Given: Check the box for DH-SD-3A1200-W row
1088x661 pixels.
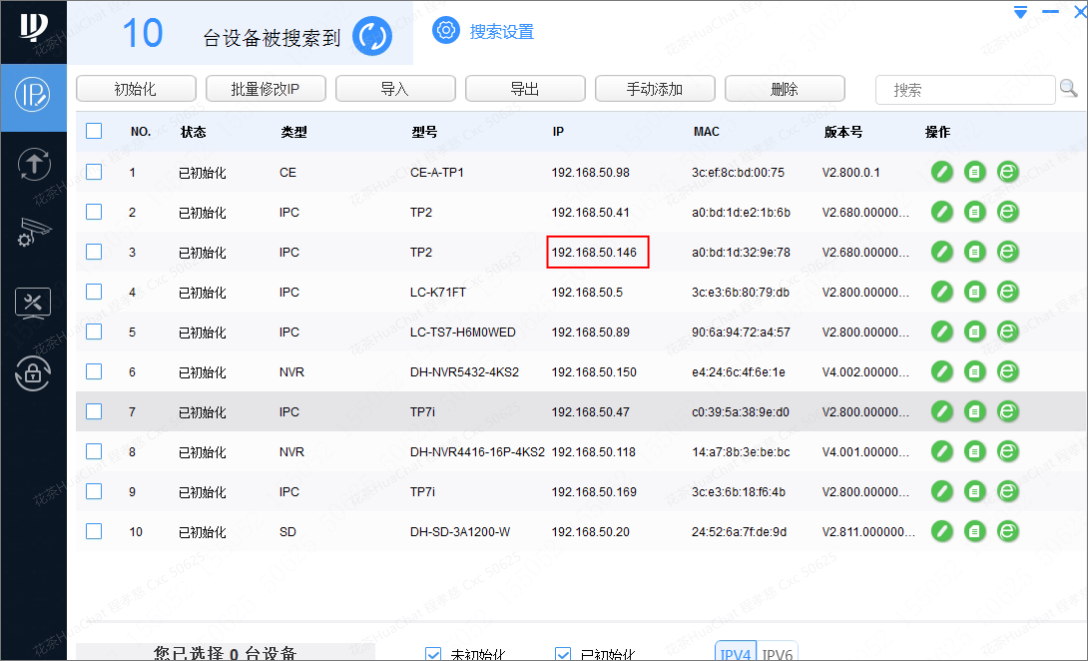Looking at the screenshot, I should pos(94,531).
